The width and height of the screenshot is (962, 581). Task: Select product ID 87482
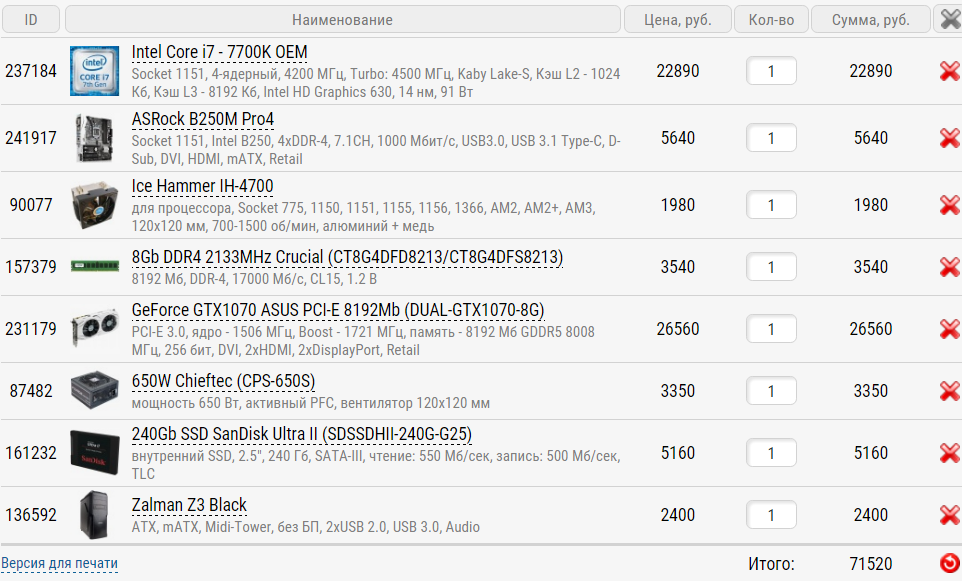click(31, 391)
